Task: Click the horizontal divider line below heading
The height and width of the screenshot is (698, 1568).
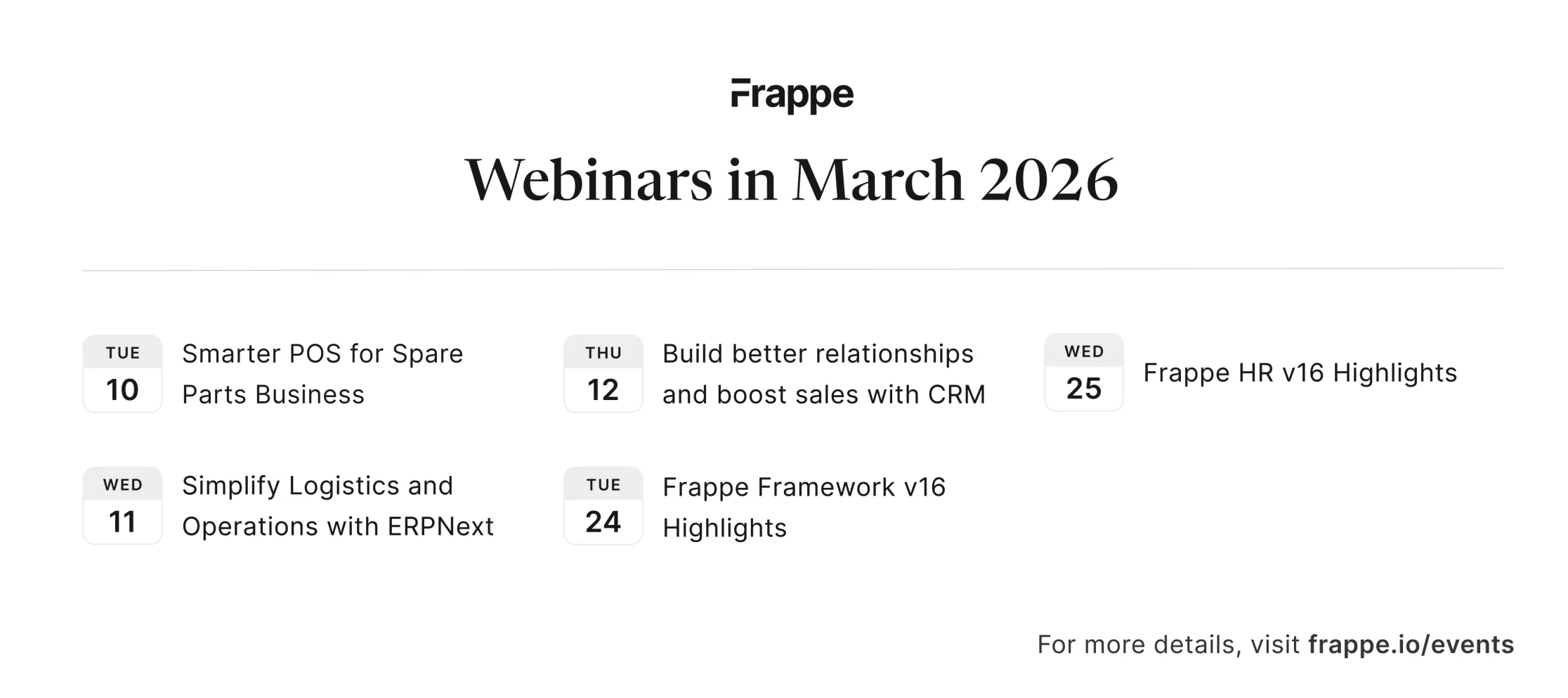Action: pyautogui.click(x=792, y=269)
